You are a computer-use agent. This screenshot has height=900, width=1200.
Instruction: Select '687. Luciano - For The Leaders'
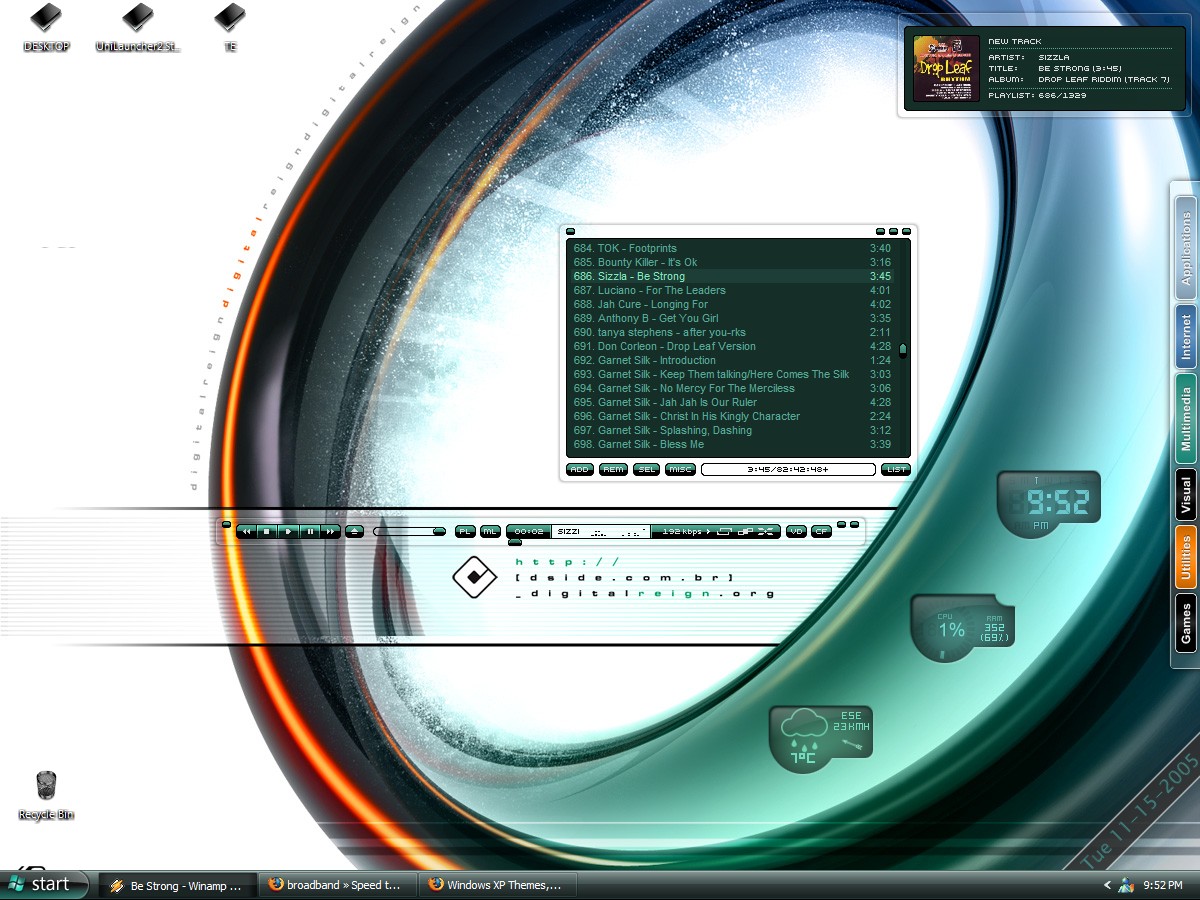tap(732, 290)
